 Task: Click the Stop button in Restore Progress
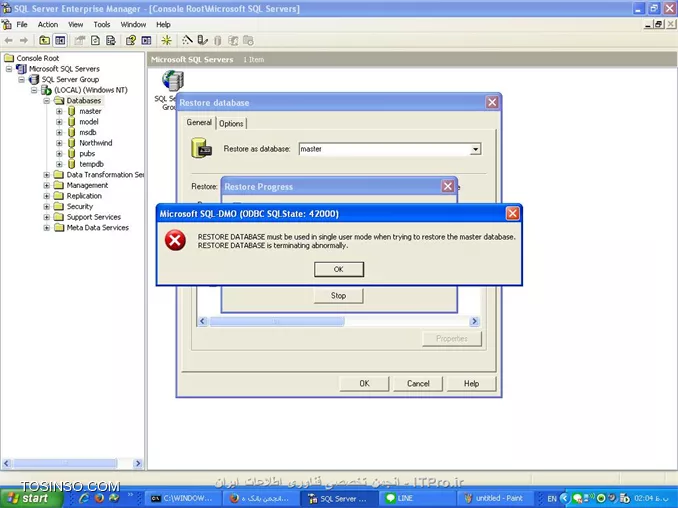(x=338, y=296)
